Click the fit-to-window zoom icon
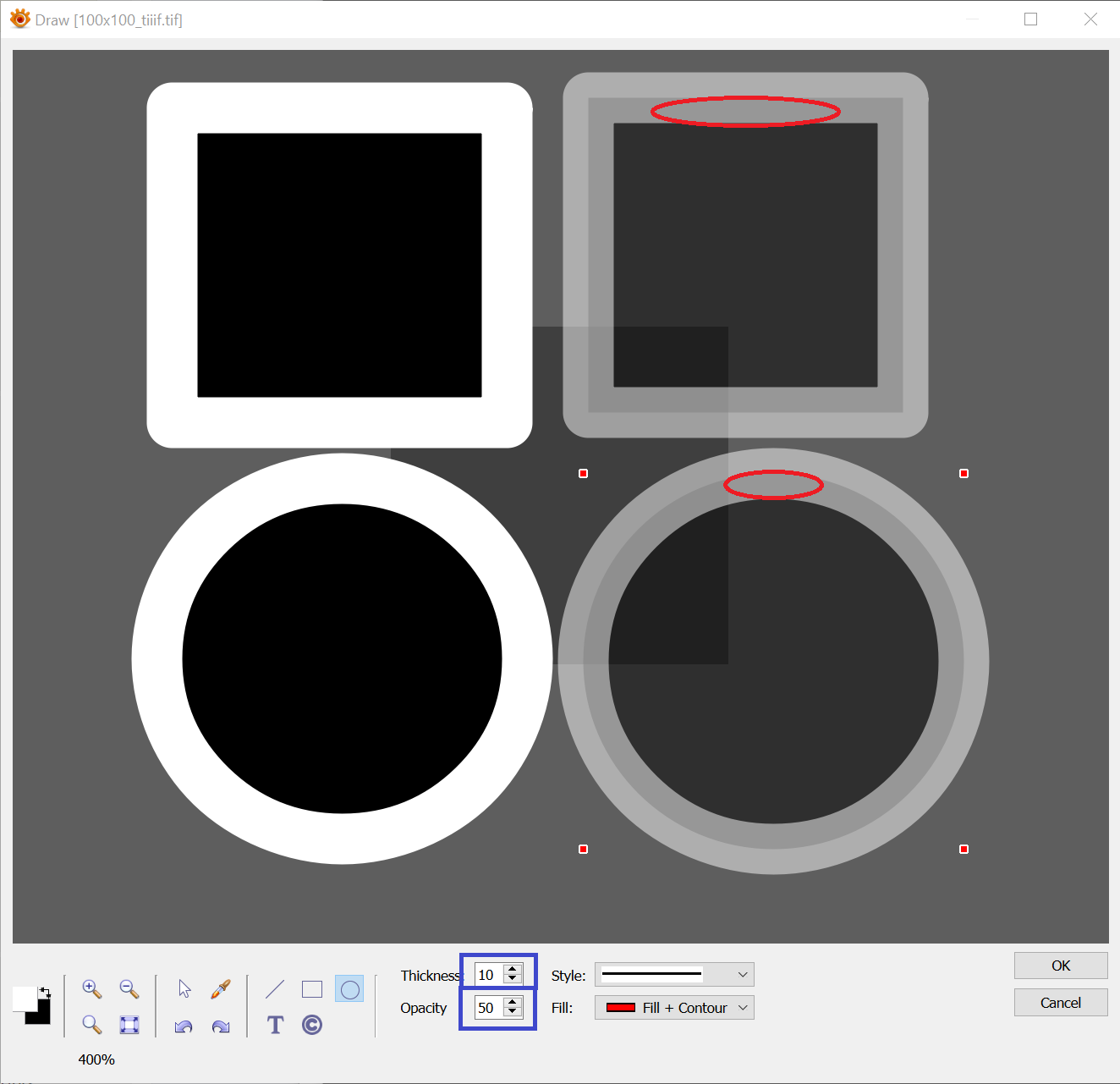 pyautogui.click(x=129, y=1025)
